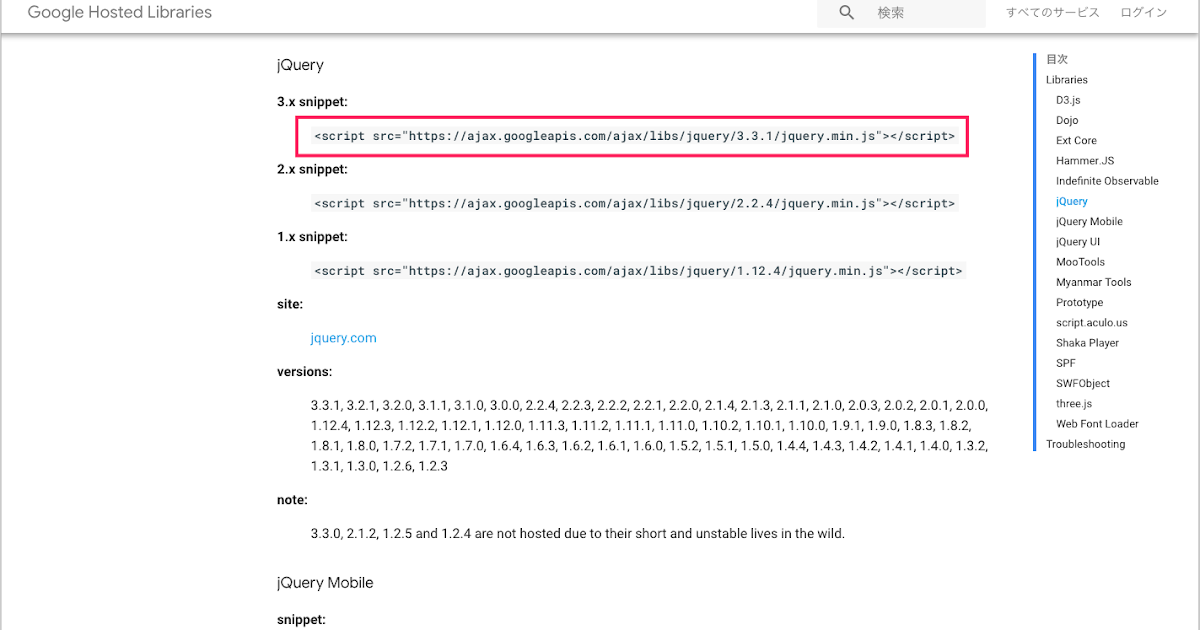This screenshot has height=630, width=1200.
Task: Jump to Ext Core in table of contents
Action: pyautogui.click(x=1076, y=141)
